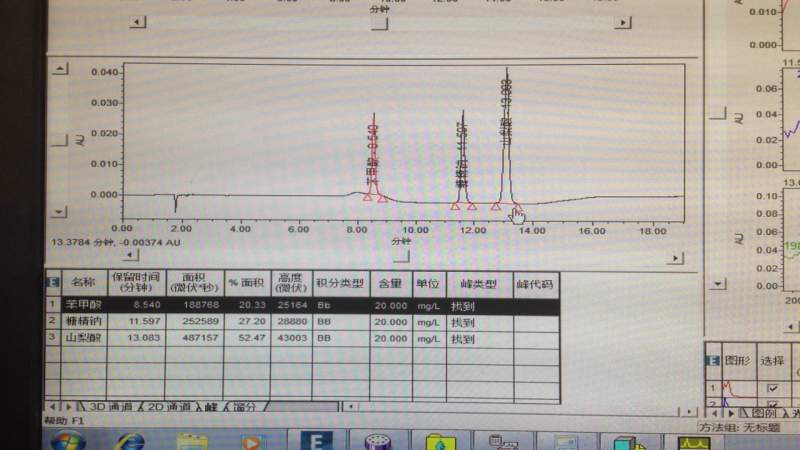Open the 图例 tab in legend panel
Screen dimensions: 800x450
[763, 413]
